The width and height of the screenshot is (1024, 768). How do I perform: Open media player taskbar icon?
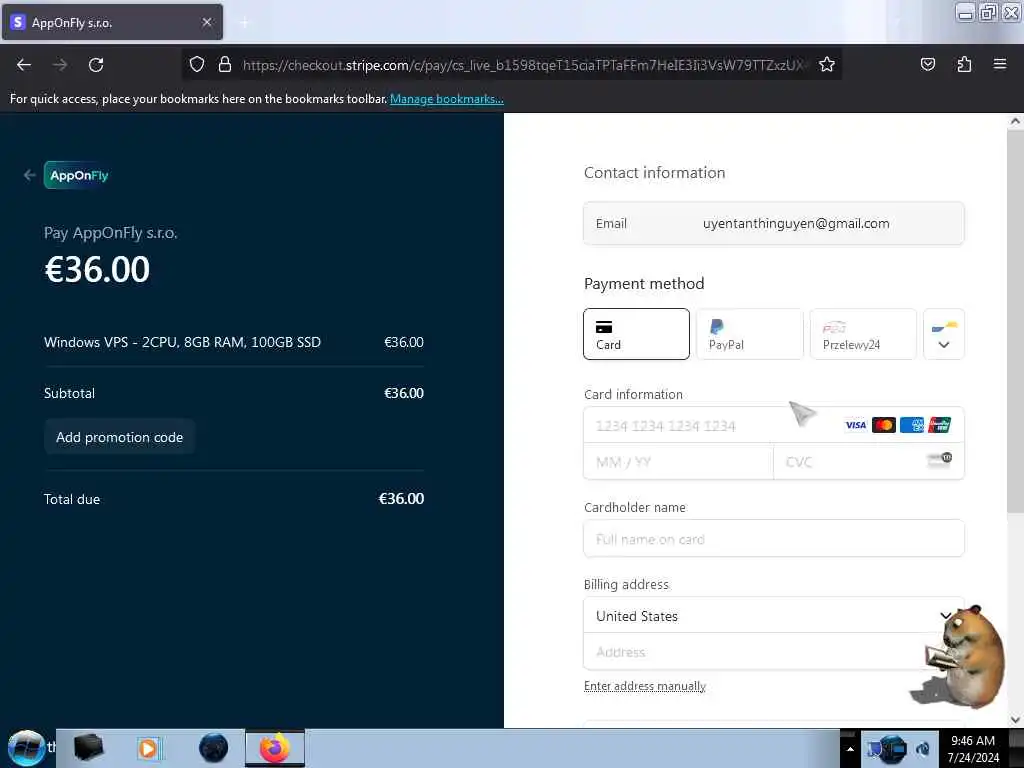point(148,748)
